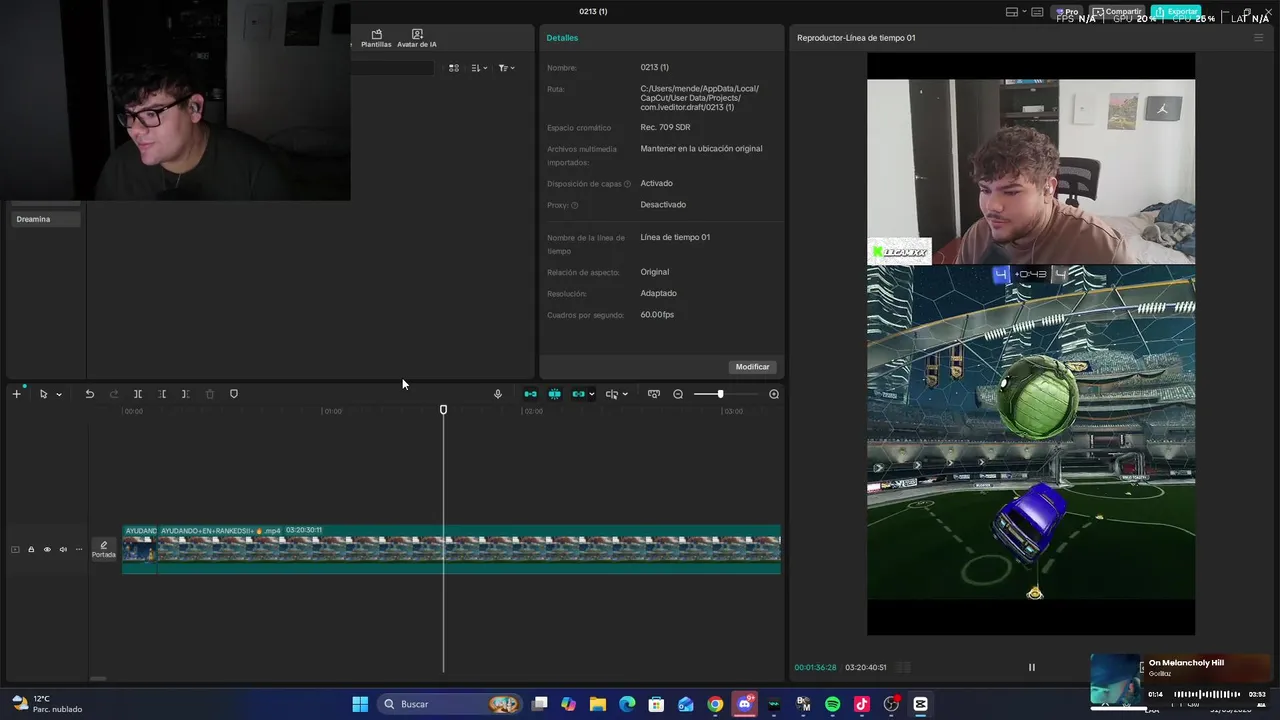Mute the main video track audio
The height and width of the screenshot is (720, 1280).
click(x=63, y=549)
